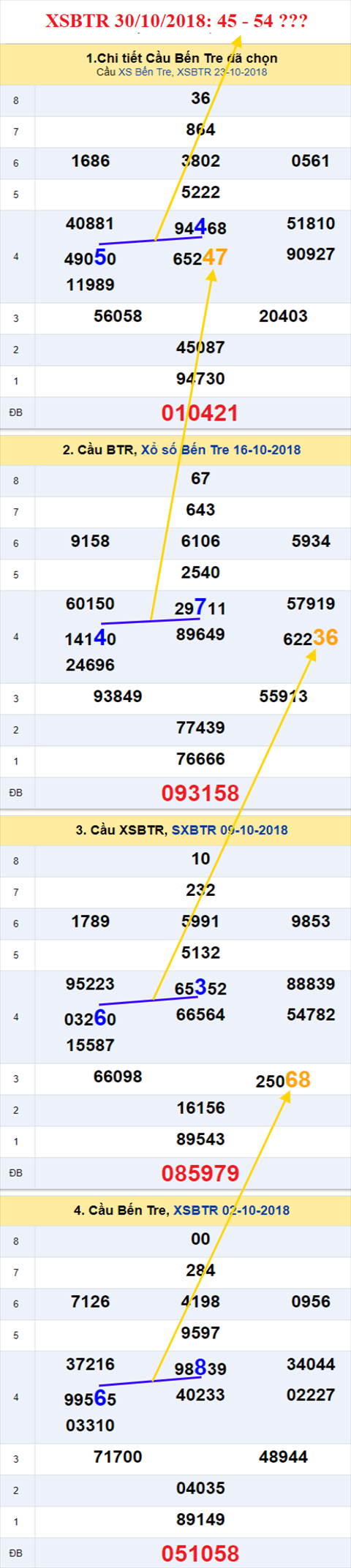Click the number 15587
This screenshot has width=351, height=1568.
pos(90,1046)
